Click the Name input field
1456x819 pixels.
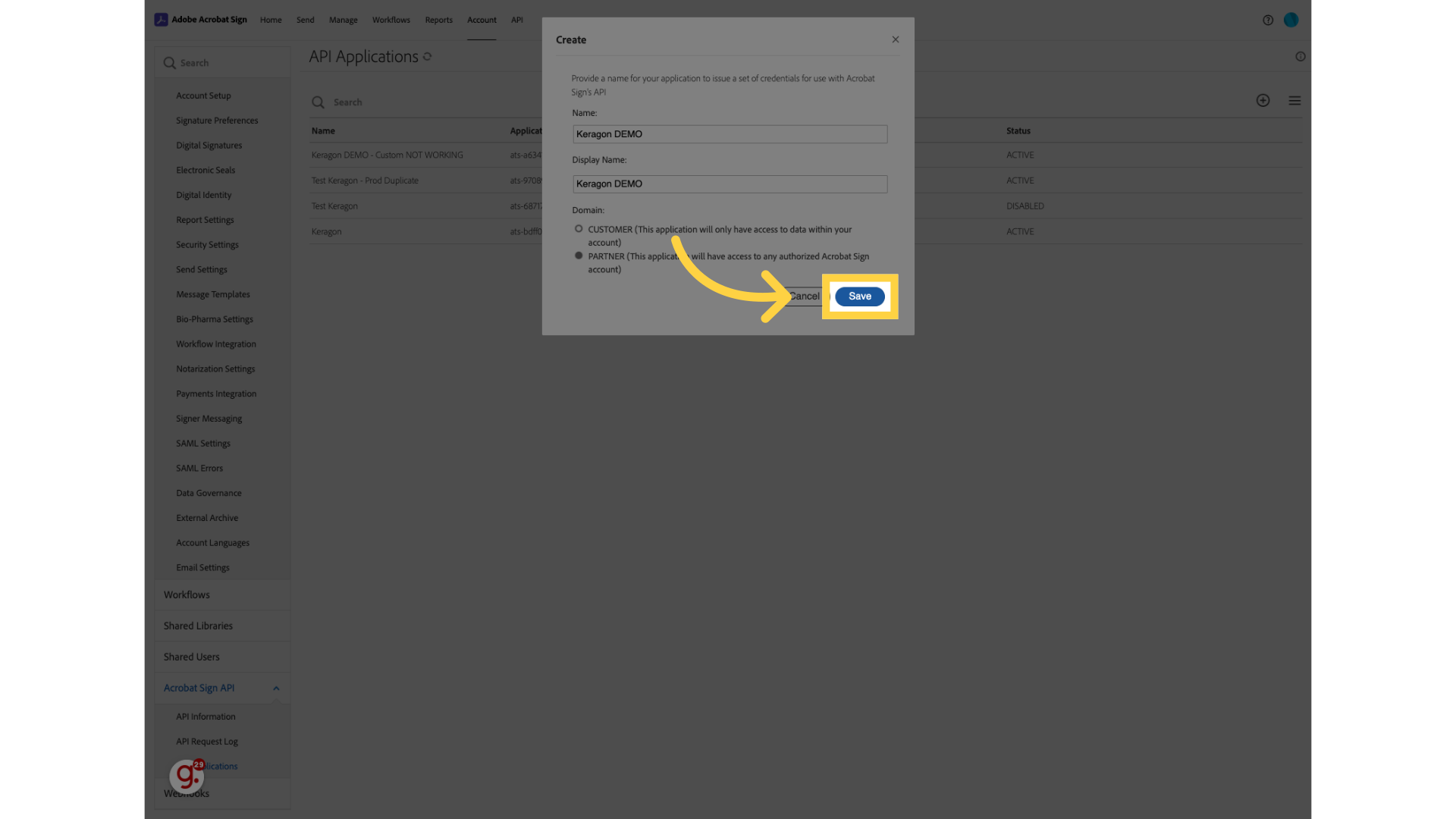coord(730,134)
